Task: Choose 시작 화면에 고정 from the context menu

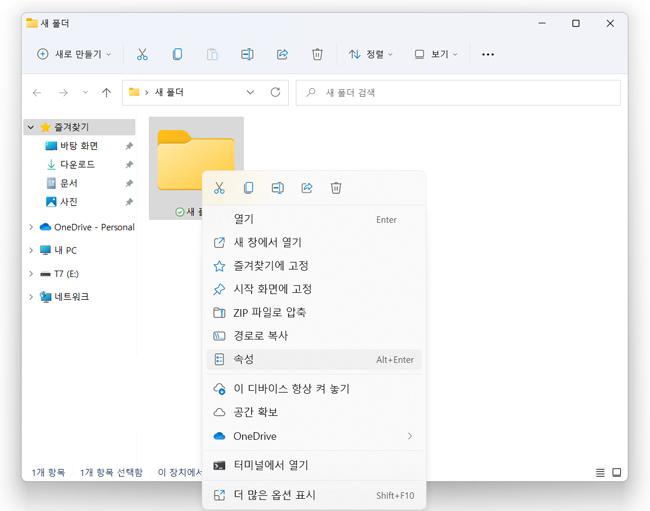Action: tap(314, 289)
